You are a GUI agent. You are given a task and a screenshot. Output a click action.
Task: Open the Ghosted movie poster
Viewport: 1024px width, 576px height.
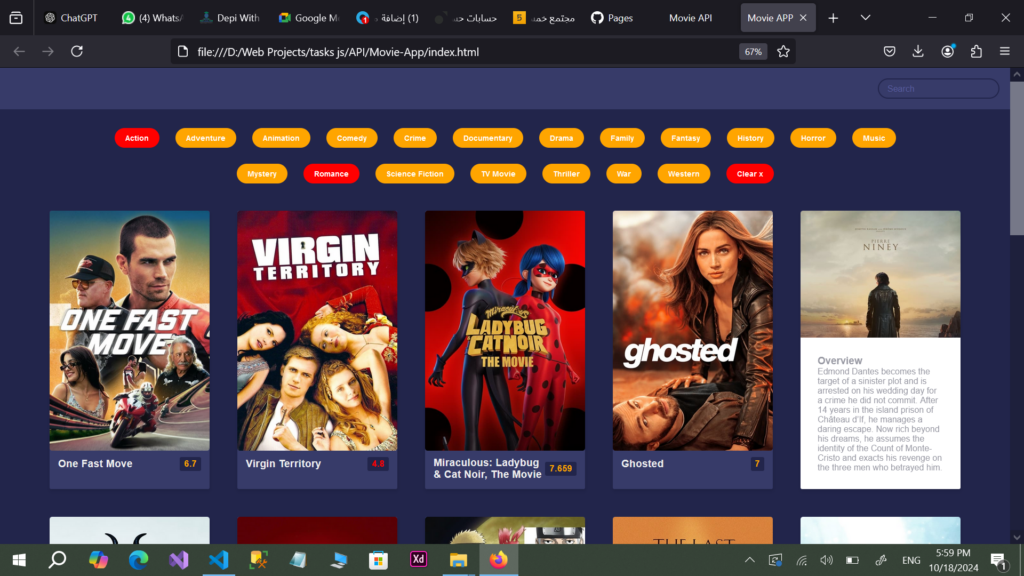click(692, 330)
